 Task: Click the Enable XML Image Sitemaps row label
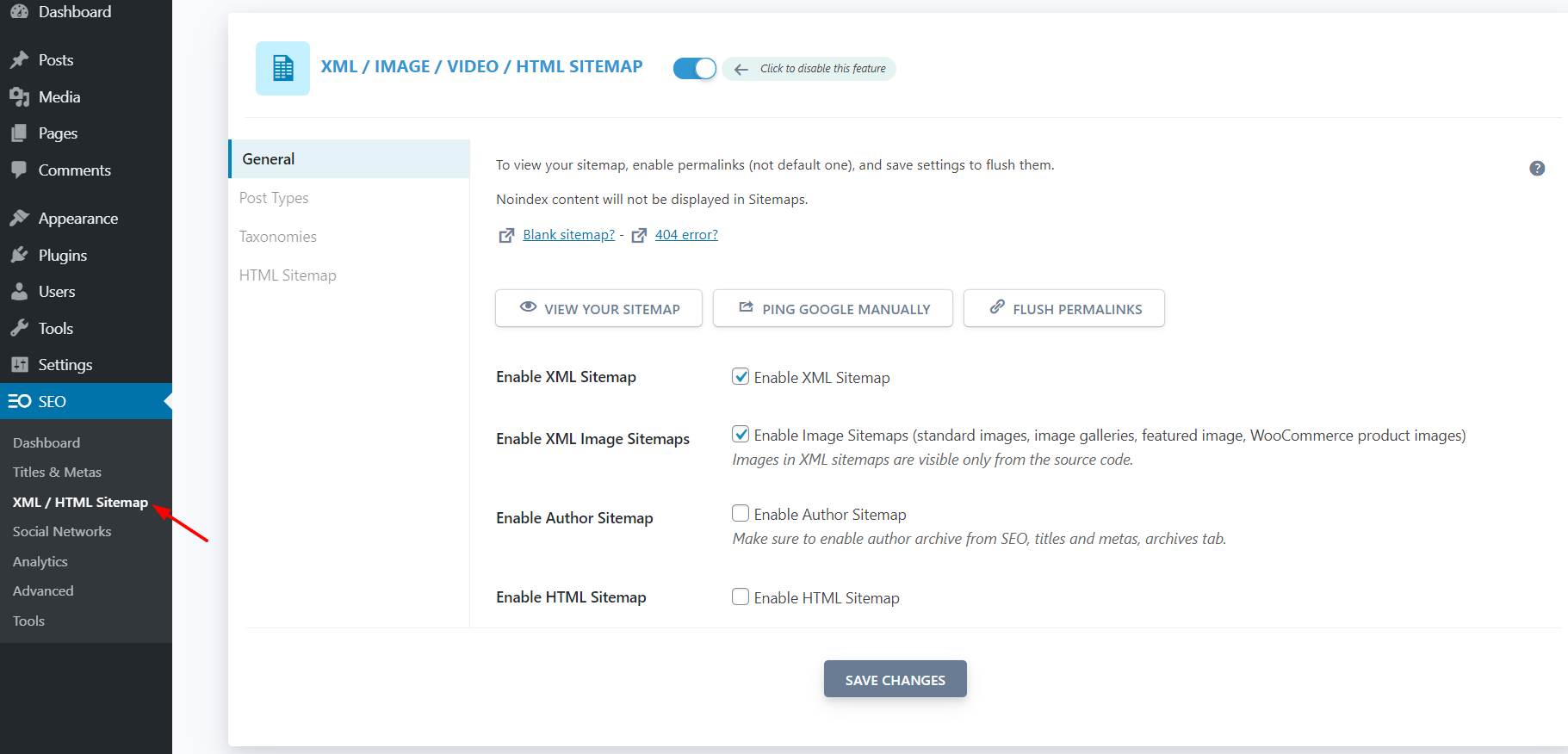(592, 439)
